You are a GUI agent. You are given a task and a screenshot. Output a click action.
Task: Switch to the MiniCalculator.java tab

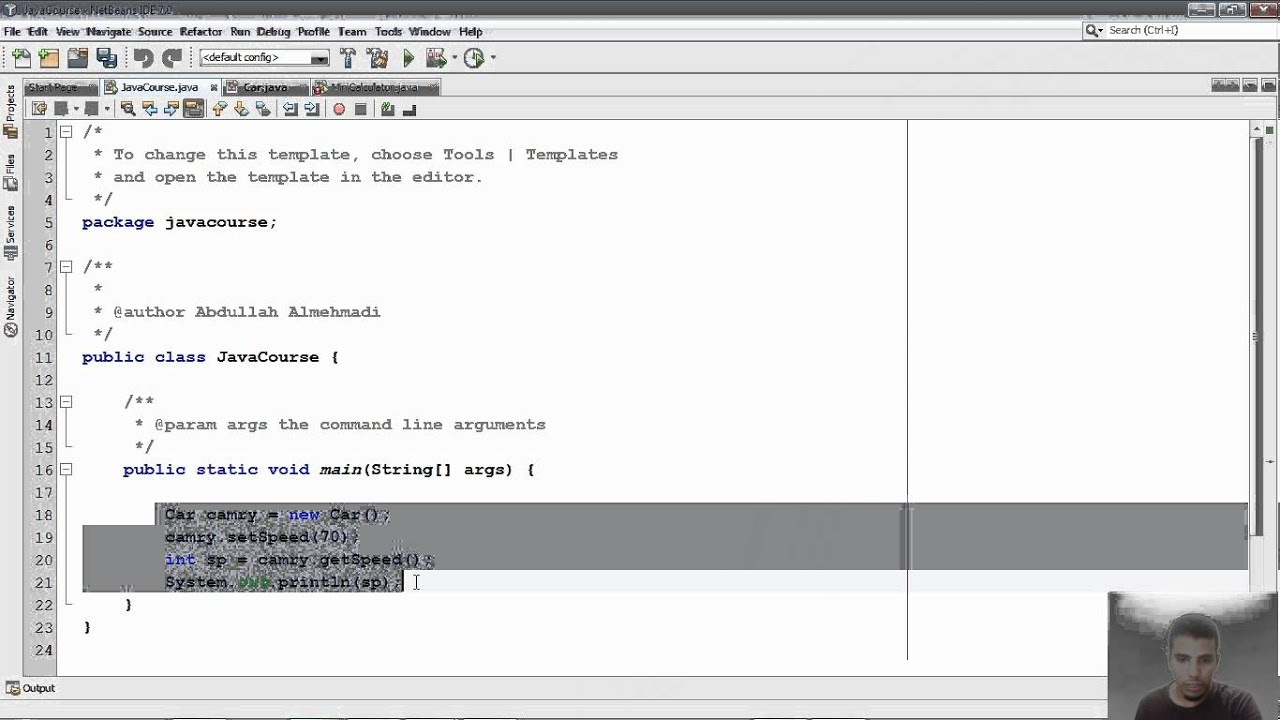click(x=375, y=88)
